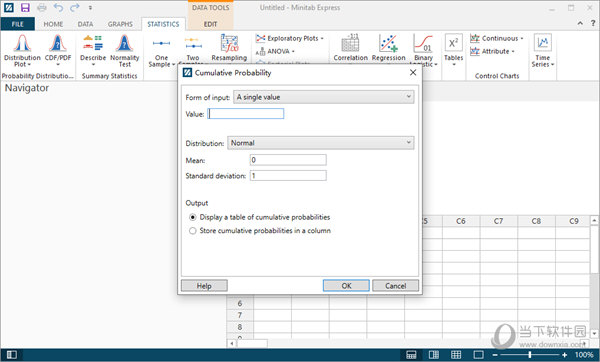Click Cancel in Cumulative Probability dialog
600x362 pixels.
click(396, 285)
